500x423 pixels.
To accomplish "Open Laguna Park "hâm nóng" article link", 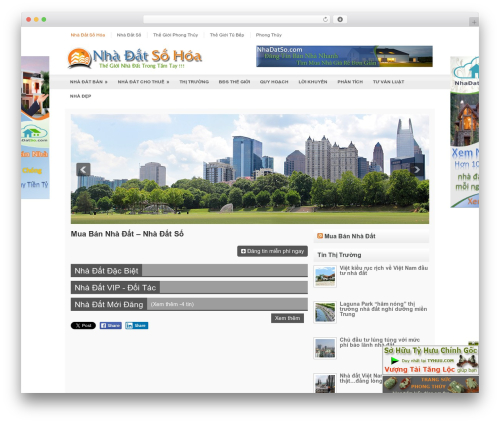I will 383,309.
